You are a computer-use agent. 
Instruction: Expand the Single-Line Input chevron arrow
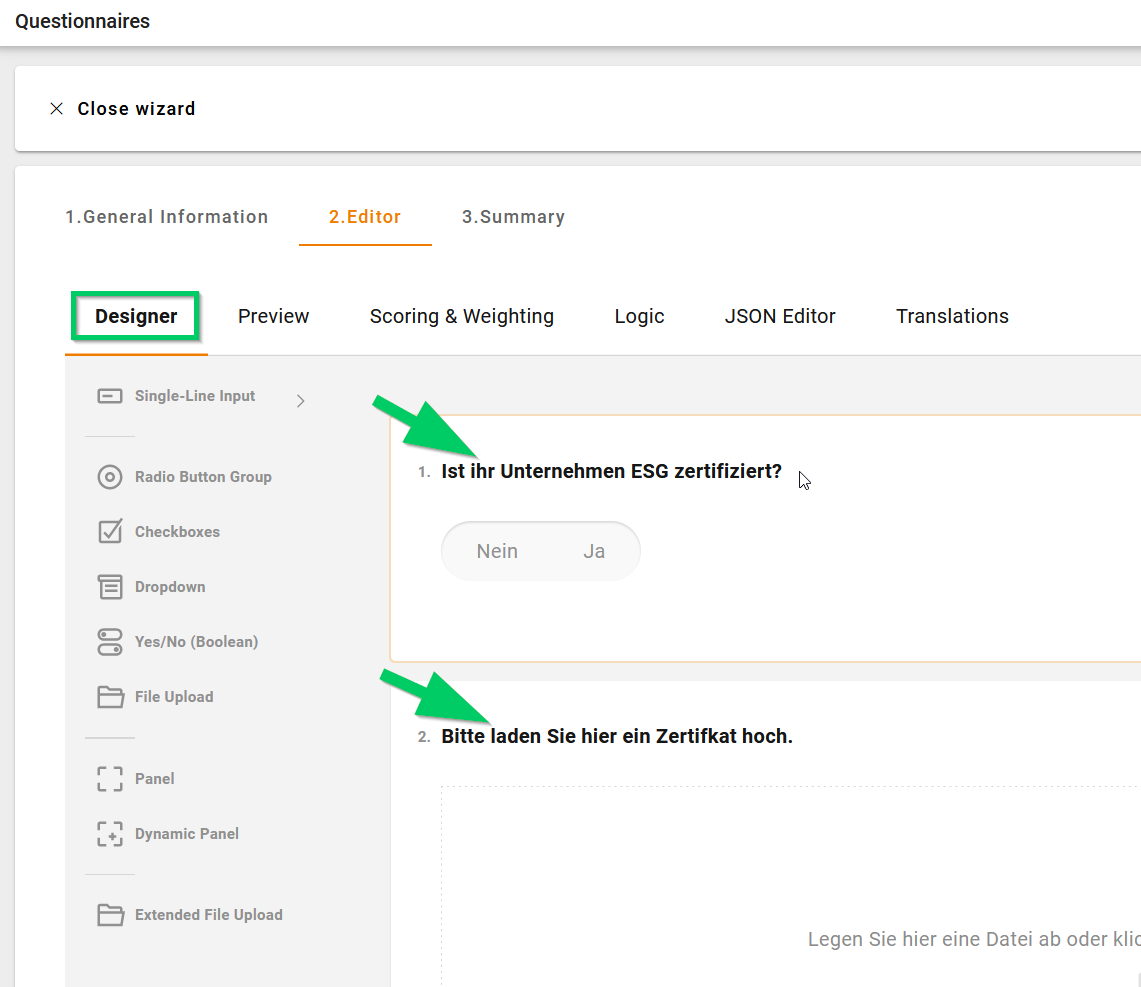click(x=301, y=401)
